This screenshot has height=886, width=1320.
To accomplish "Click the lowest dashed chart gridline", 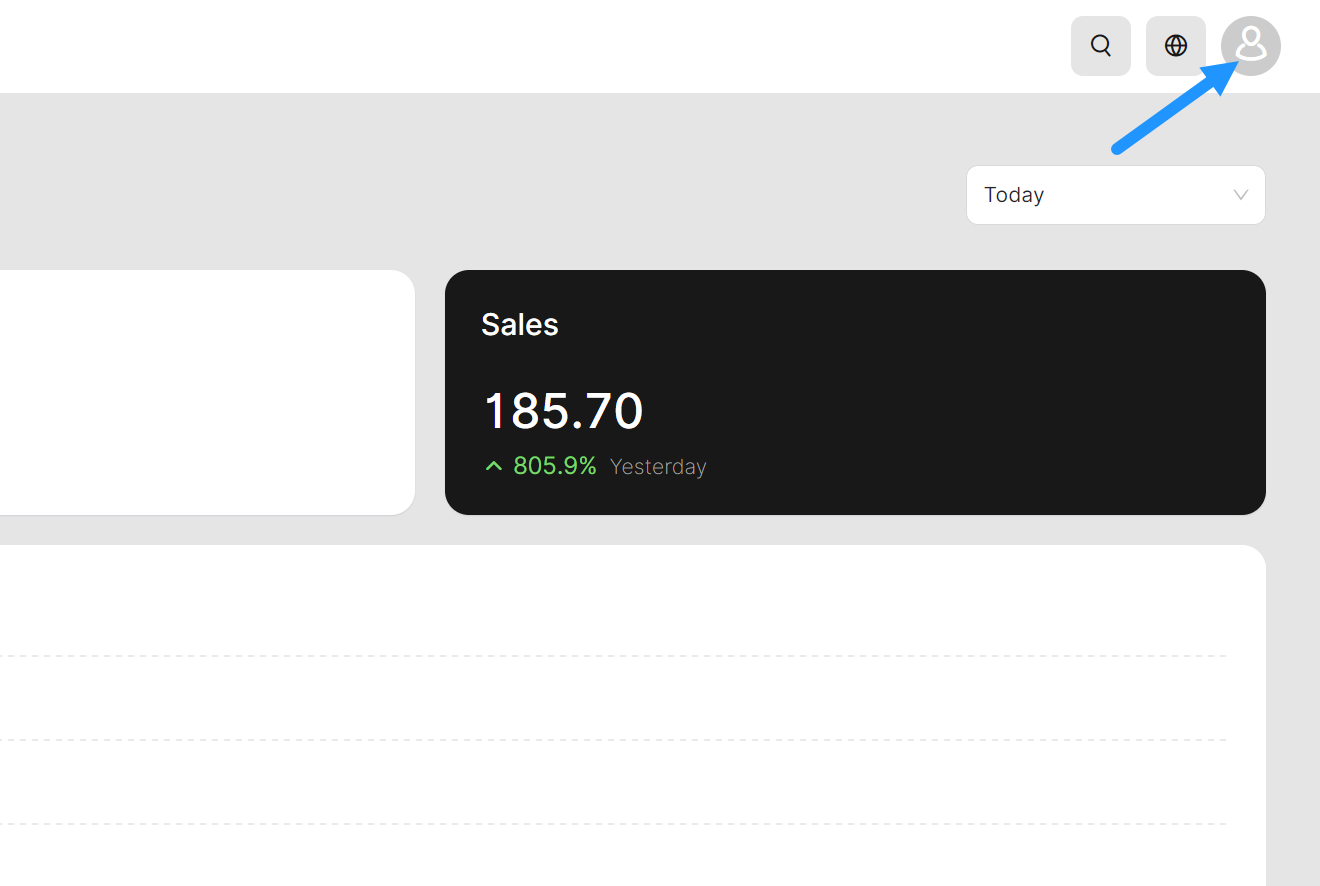I will (x=600, y=824).
